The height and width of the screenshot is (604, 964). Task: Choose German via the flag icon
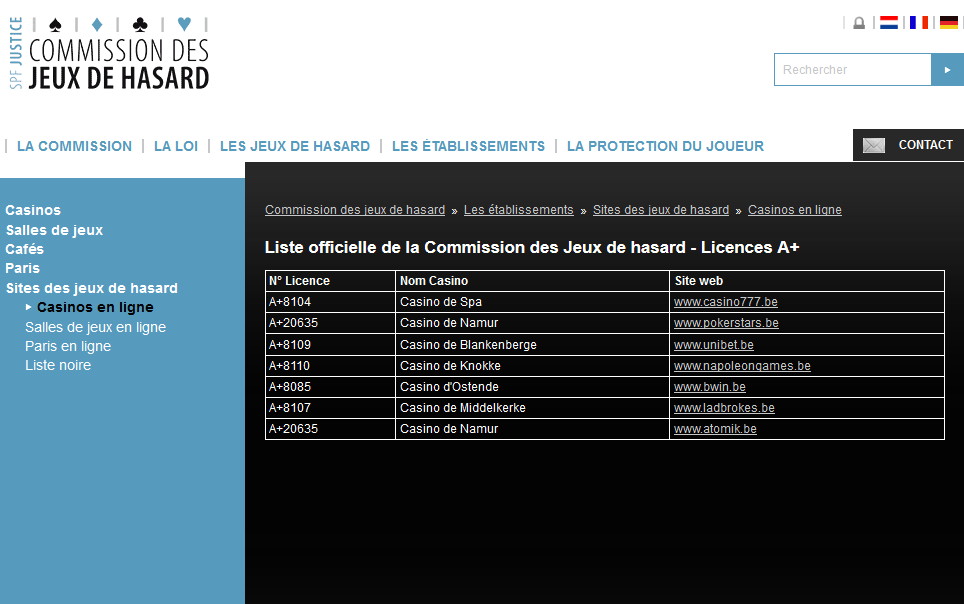(949, 21)
